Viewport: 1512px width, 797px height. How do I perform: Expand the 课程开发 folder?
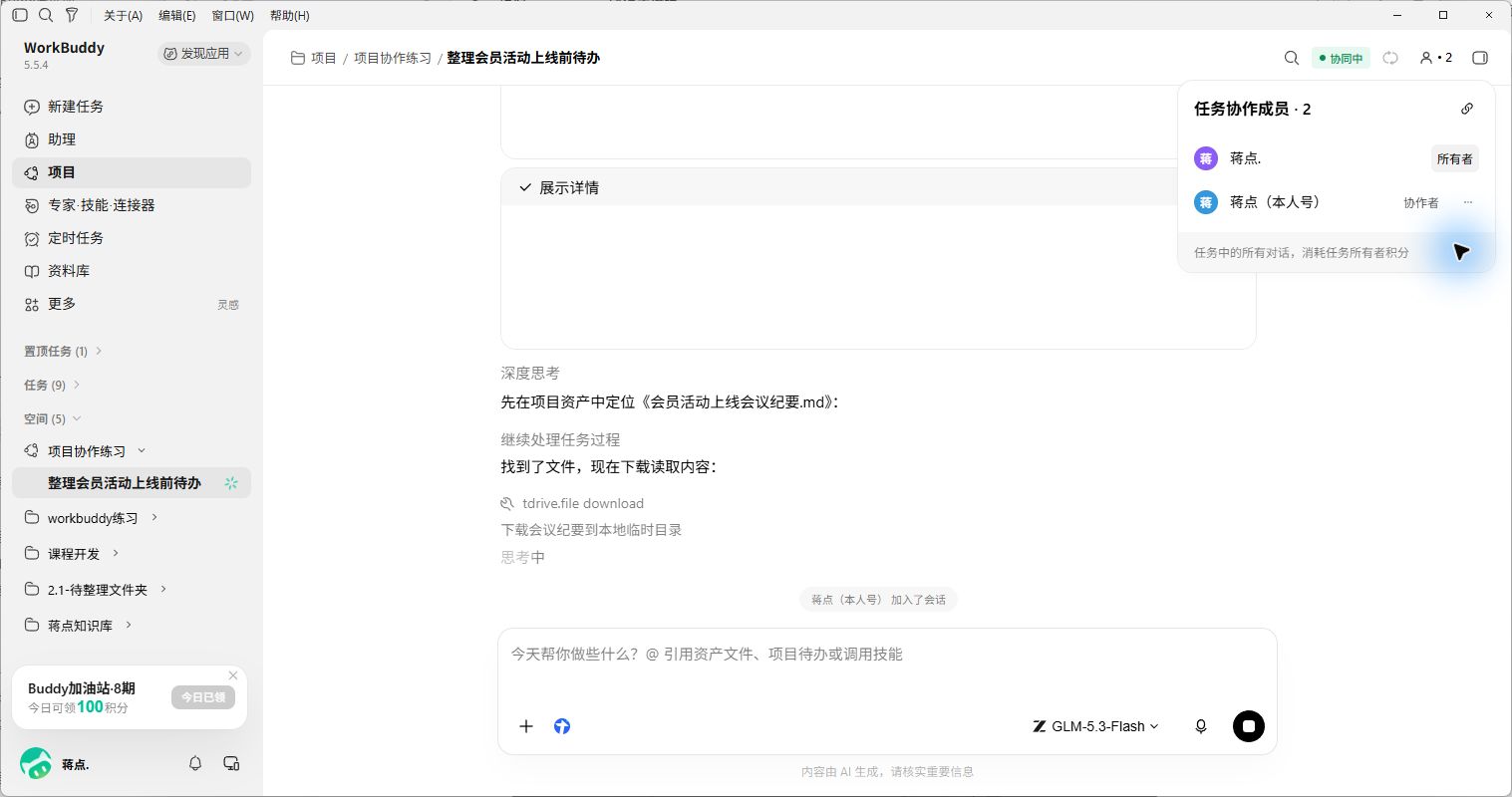click(x=116, y=554)
